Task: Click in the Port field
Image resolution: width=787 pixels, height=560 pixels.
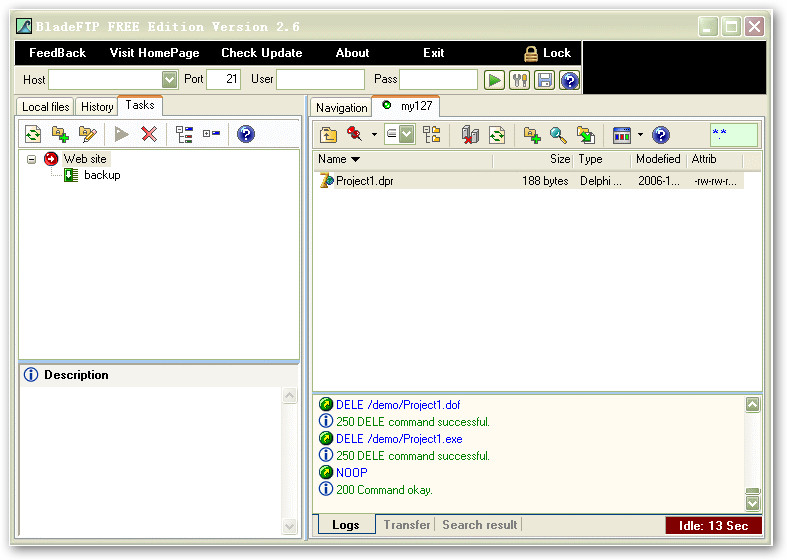Action: (224, 79)
